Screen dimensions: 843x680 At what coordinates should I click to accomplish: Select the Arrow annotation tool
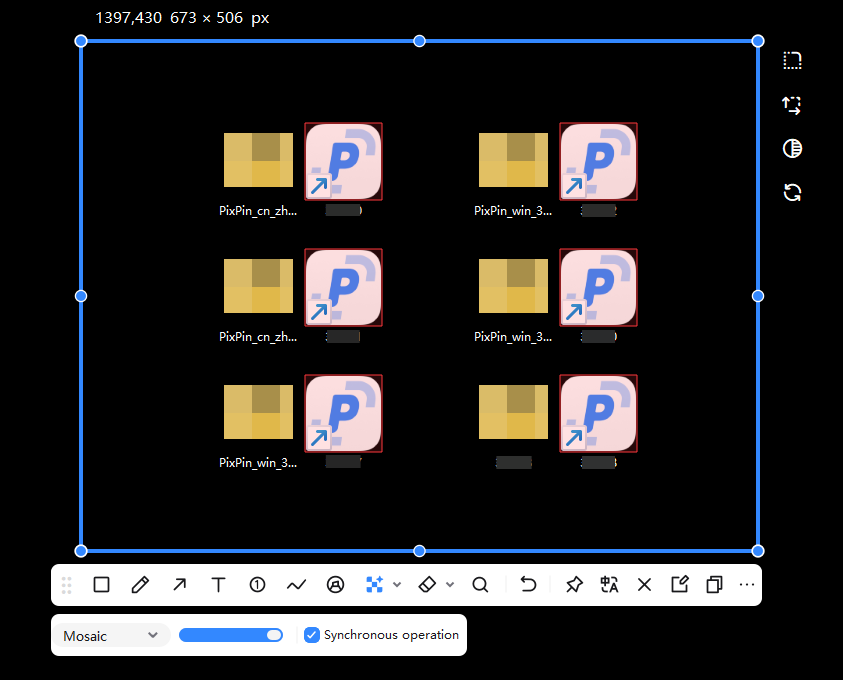[180, 584]
